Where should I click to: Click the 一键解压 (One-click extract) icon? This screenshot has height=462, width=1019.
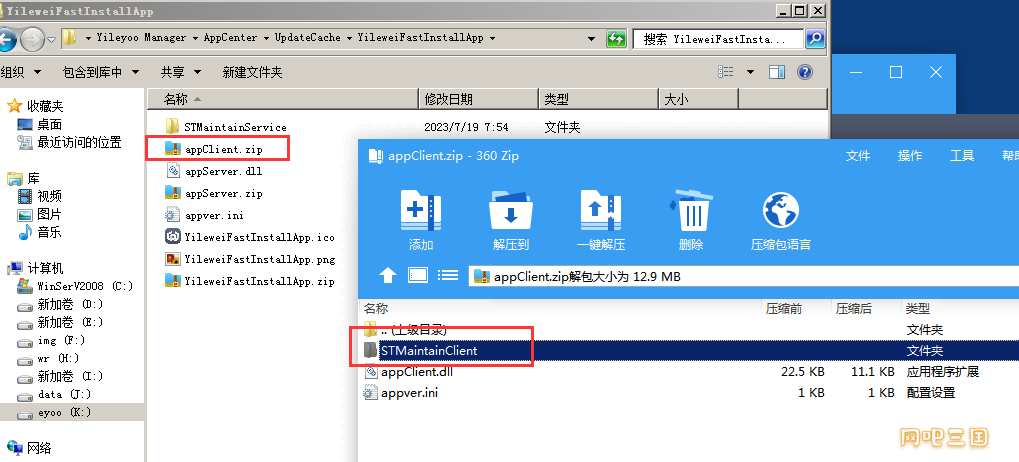(x=601, y=209)
